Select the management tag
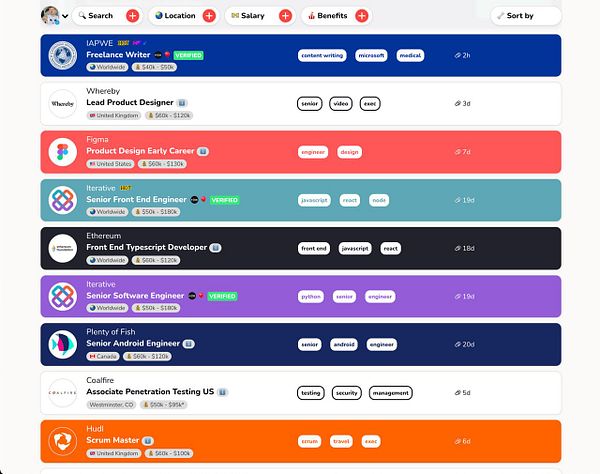Viewport: 600px width, 474px height. click(391, 393)
